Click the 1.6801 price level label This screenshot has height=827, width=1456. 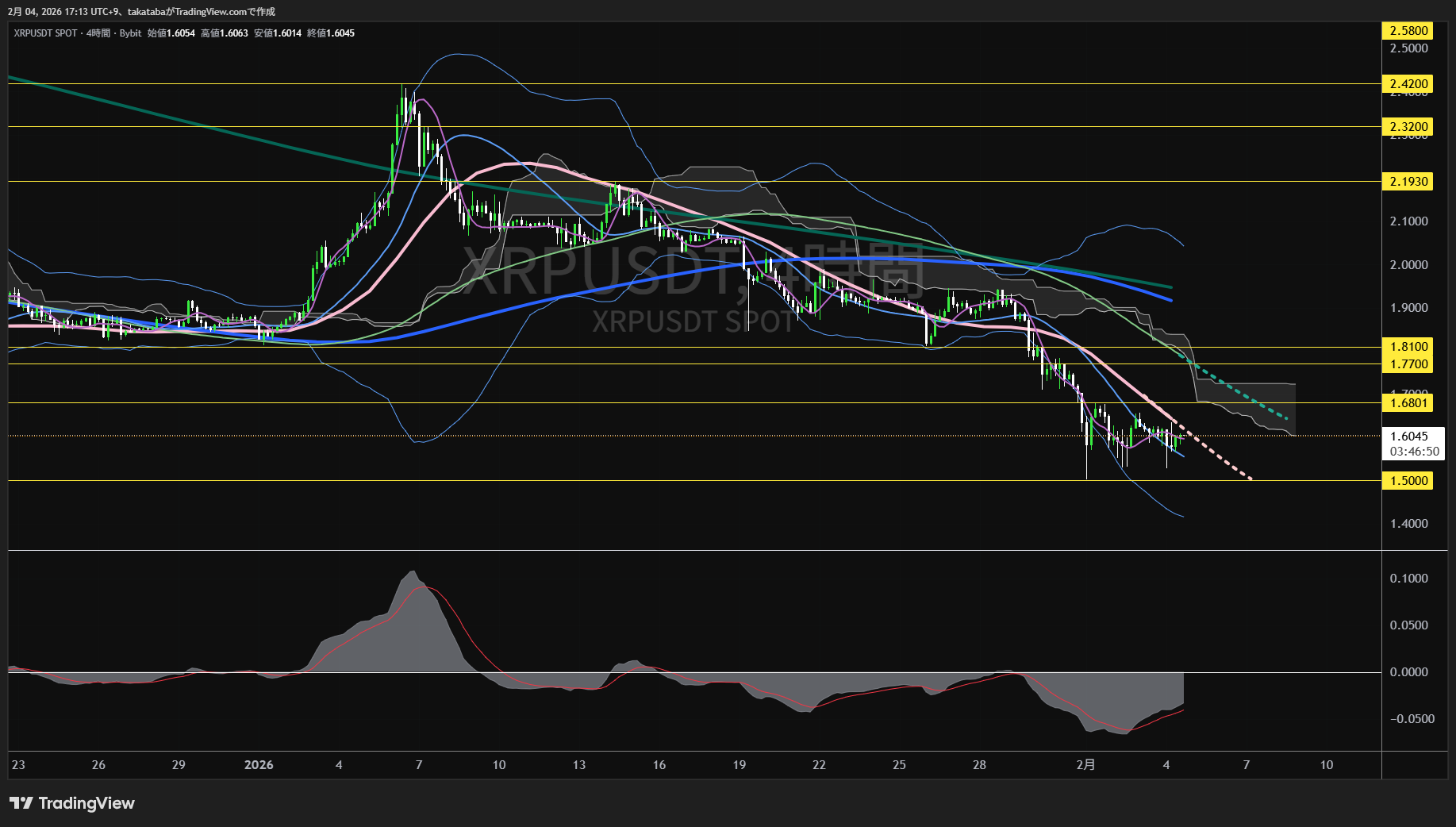[1408, 403]
